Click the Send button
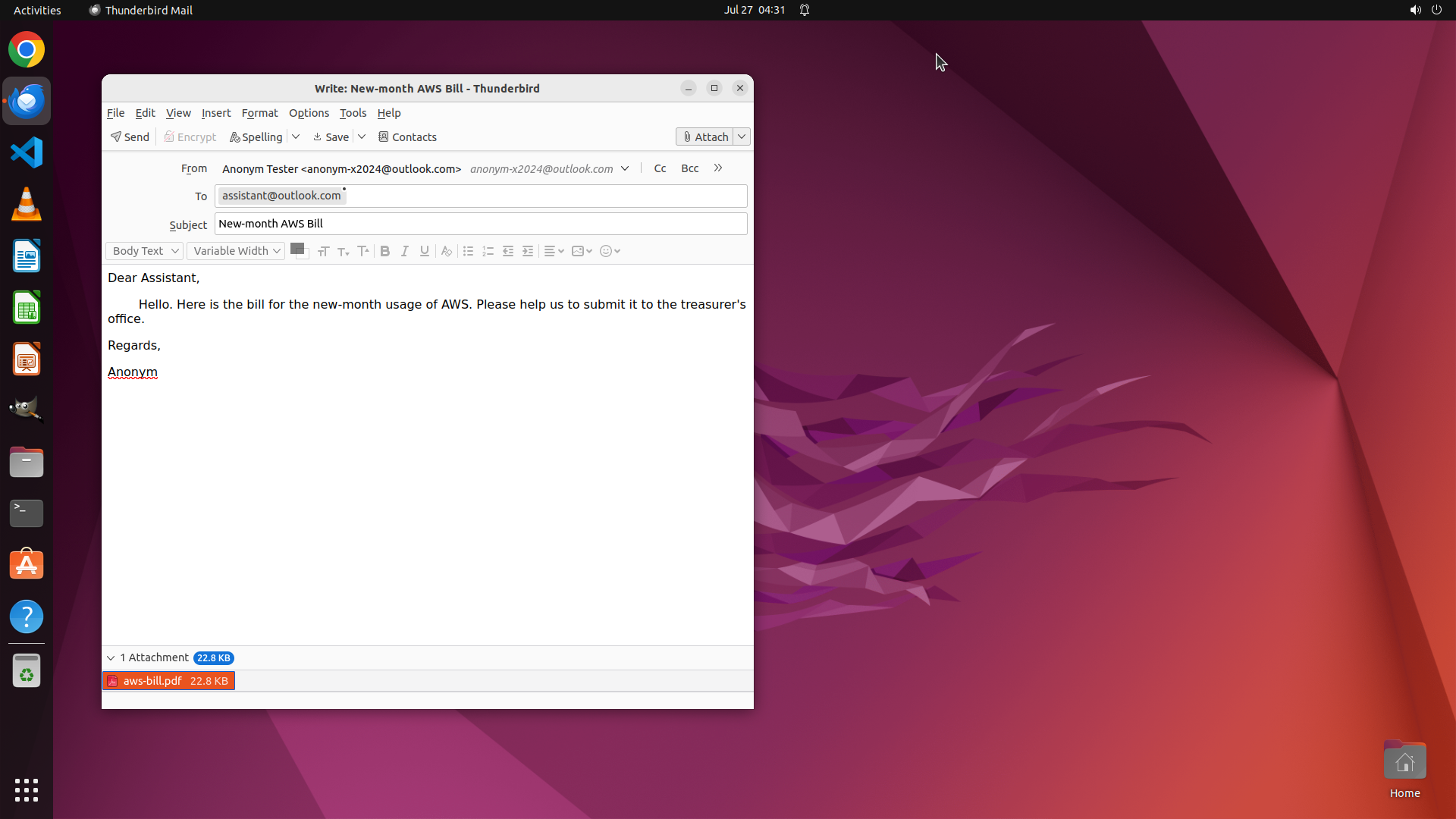The width and height of the screenshot is (1456, 819). [130, 137]
